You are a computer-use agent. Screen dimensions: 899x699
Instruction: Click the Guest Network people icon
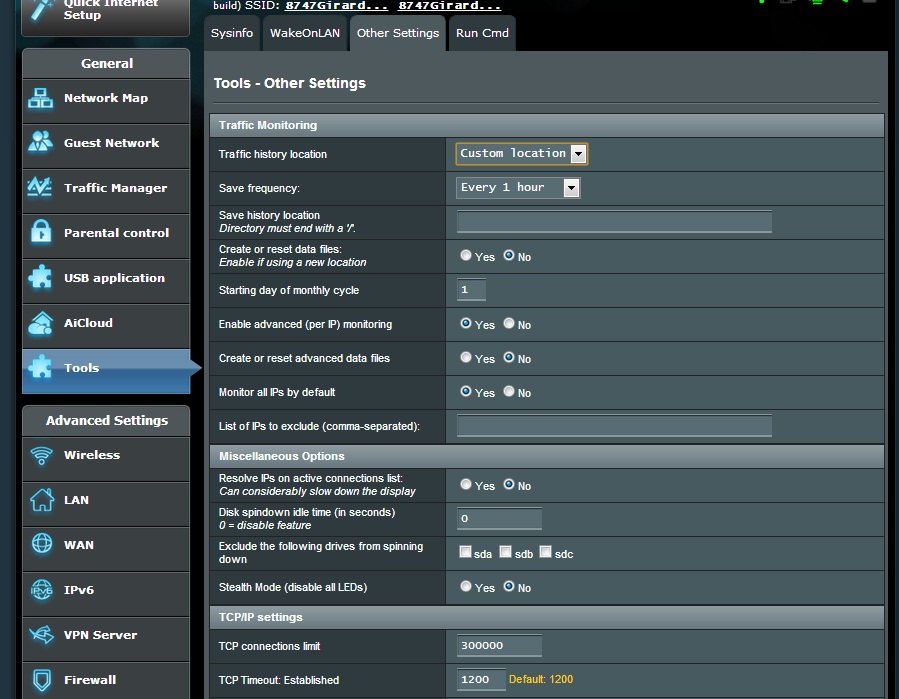[41, 143]
